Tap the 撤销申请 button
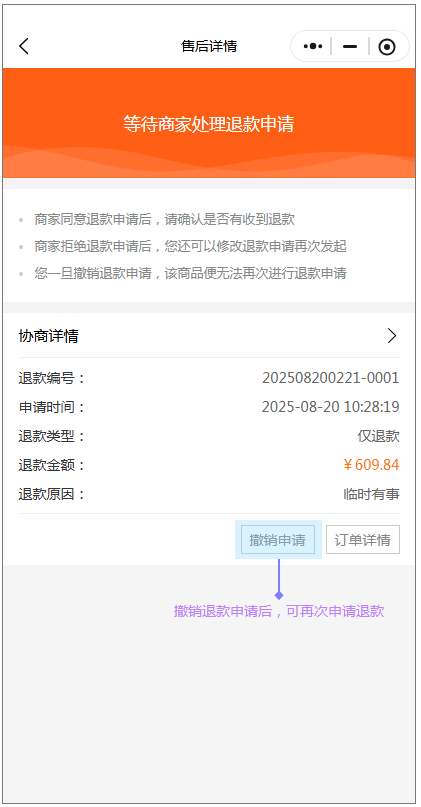Viewport: 421px width, 807px height. 278,539
